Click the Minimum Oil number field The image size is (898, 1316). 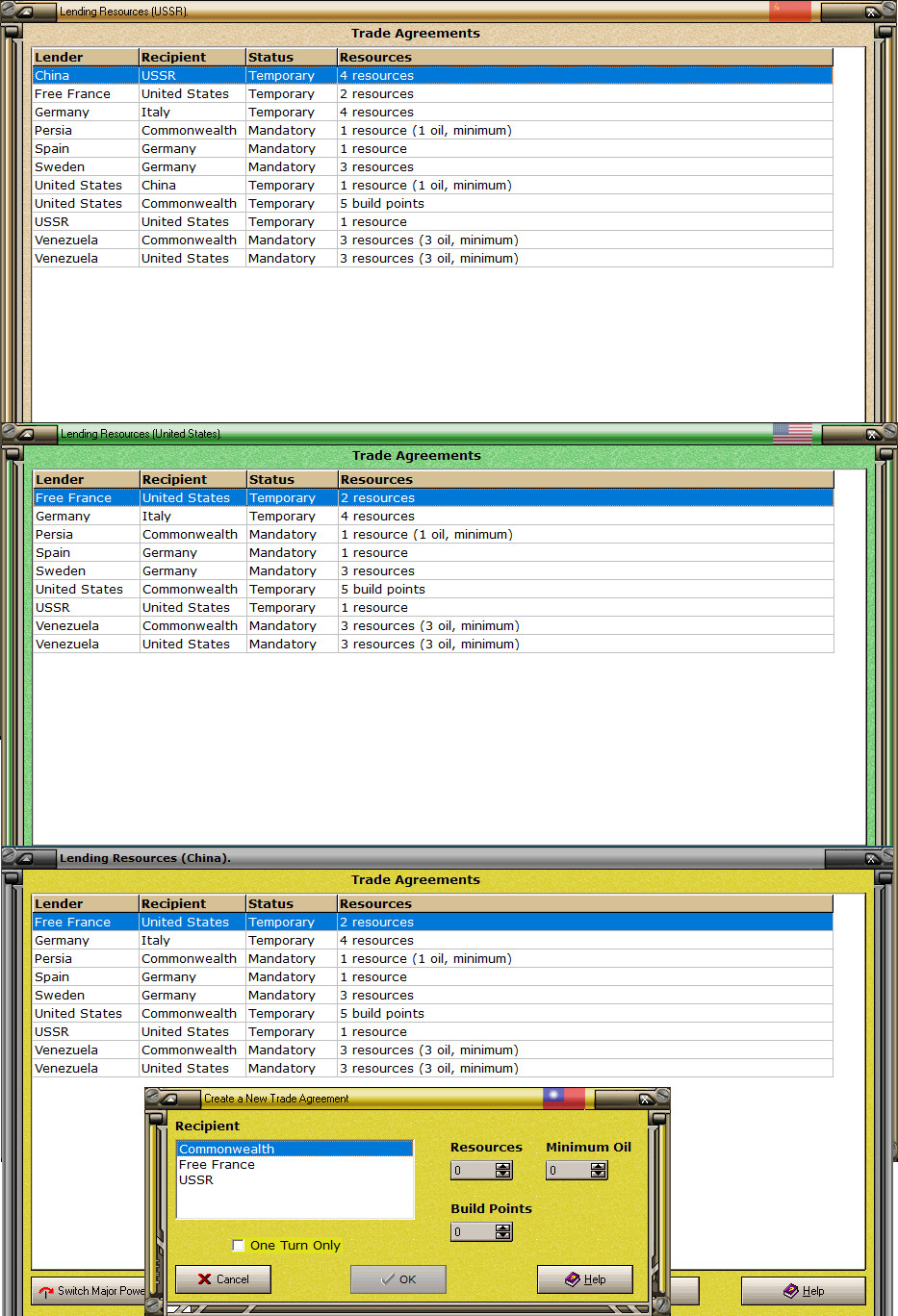click(x=569, y=1171)
